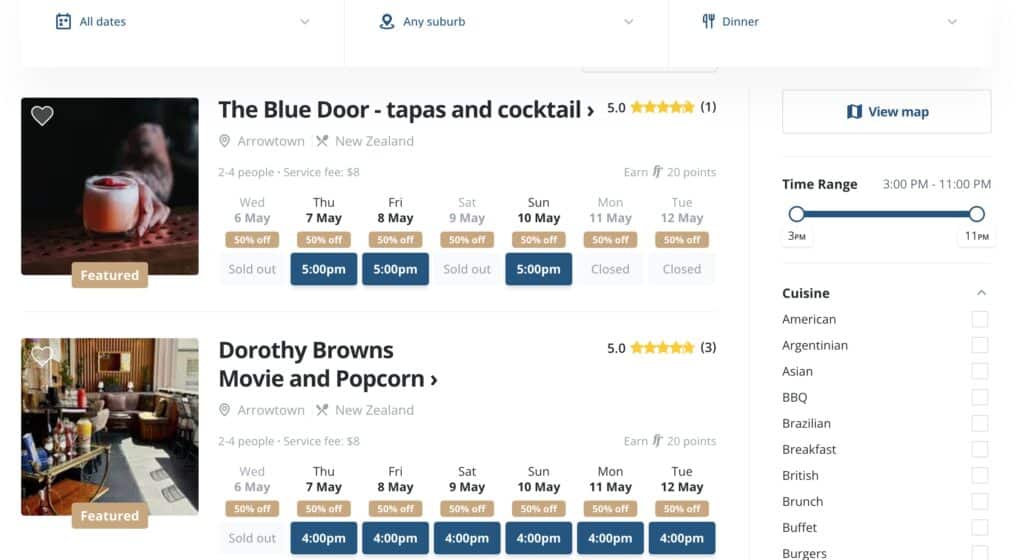
Task: Click the 3:00 PM - 11:00 PM time text
Action: pyautogui.click(x=936, y=184)
